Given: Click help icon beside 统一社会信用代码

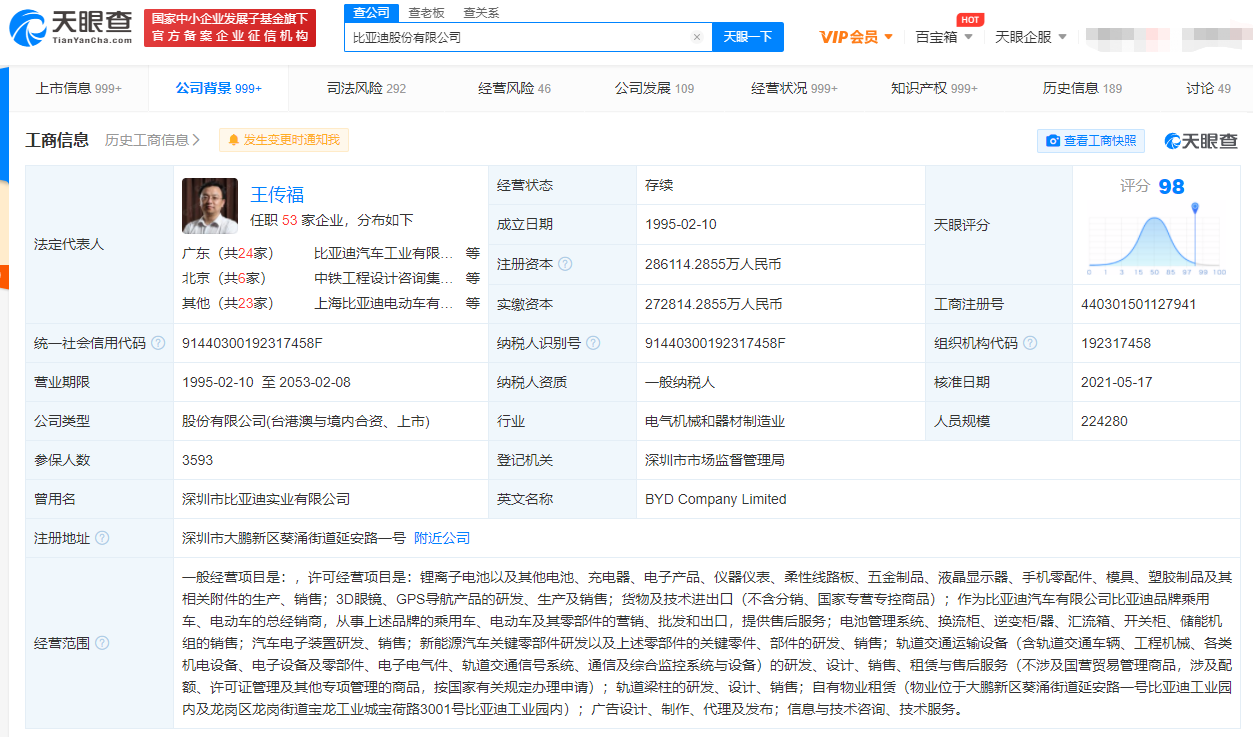Looking at the screenshot, I should (x=158, y=343).
